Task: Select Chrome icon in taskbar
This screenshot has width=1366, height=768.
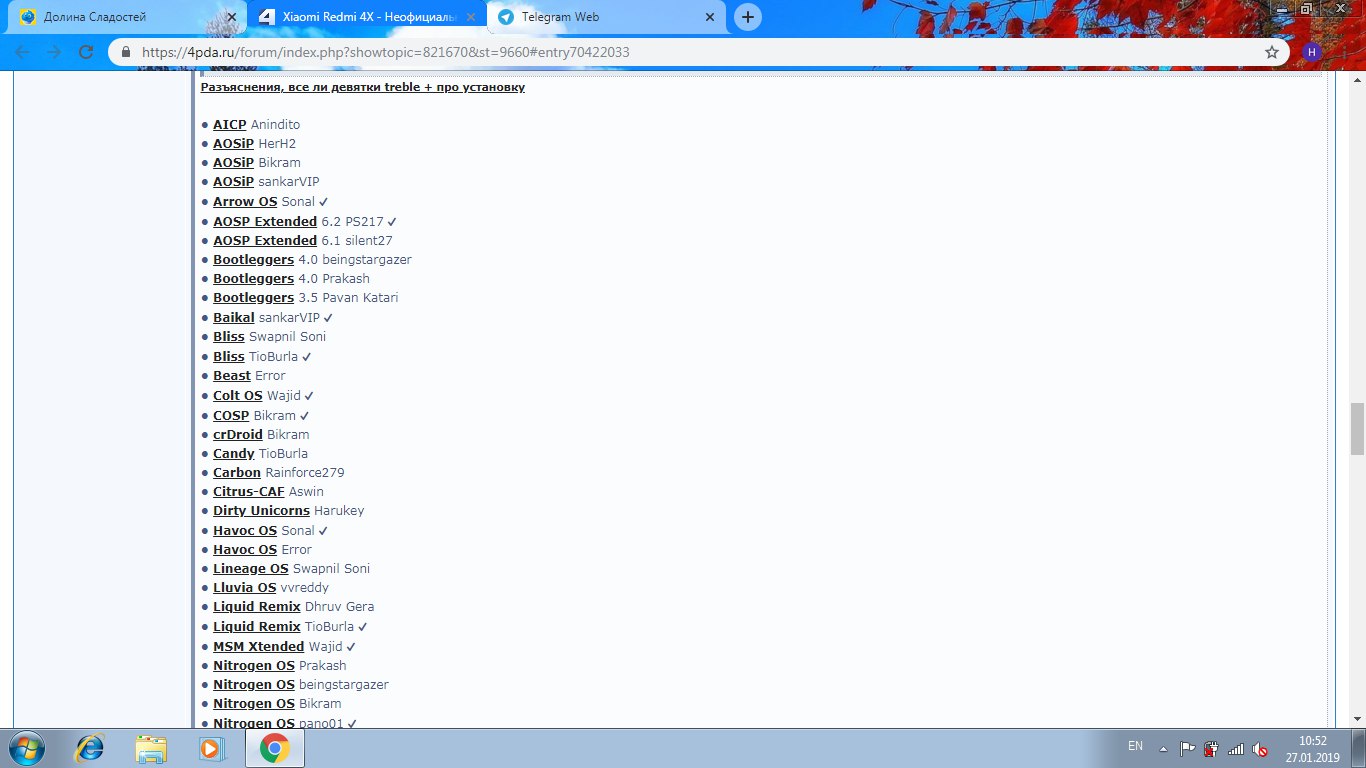Action: tap(274, 747)
